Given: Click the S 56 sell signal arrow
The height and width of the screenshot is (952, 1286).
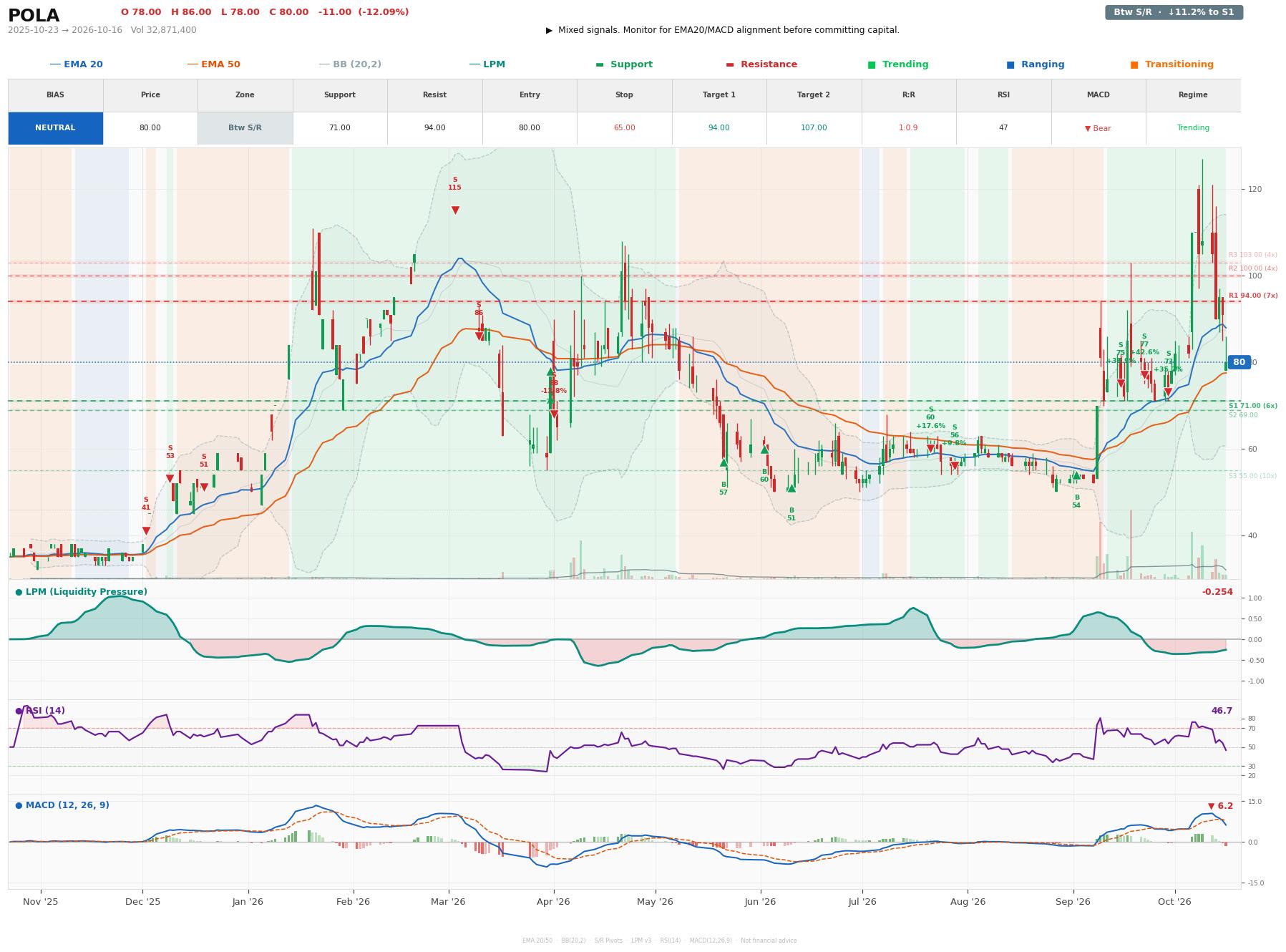Looking at the screenshot, I should [x=955, y=467].
